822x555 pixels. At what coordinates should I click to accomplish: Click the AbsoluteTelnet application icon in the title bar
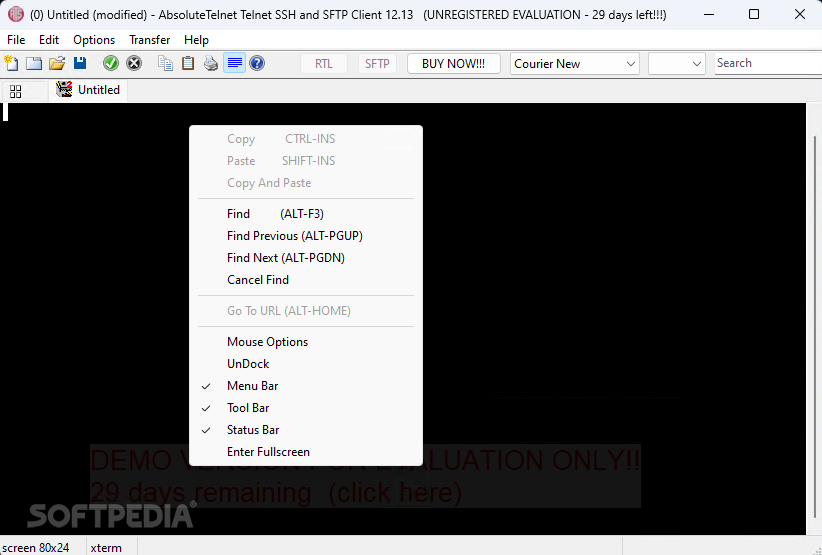click(x=15, y=14)
